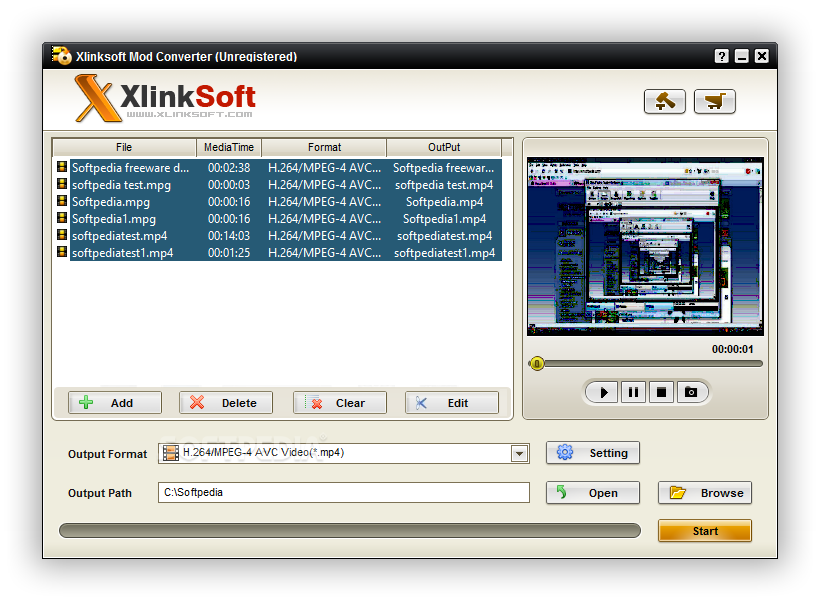Clear the file list
The height and width of the screenshot is (601, 820).
coord(340,403)
